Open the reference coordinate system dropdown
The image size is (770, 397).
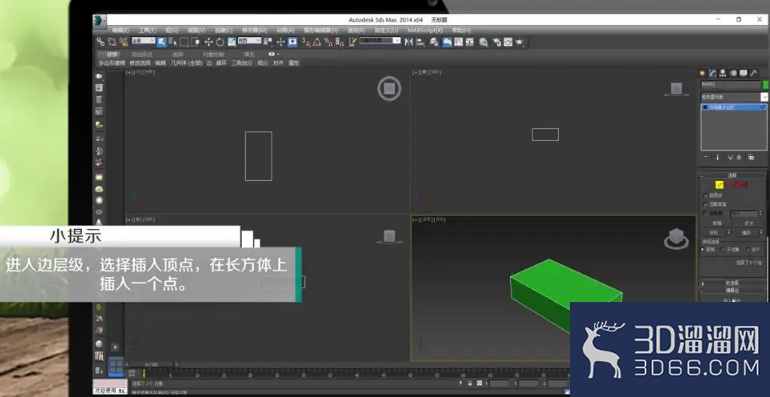(249, 41)
